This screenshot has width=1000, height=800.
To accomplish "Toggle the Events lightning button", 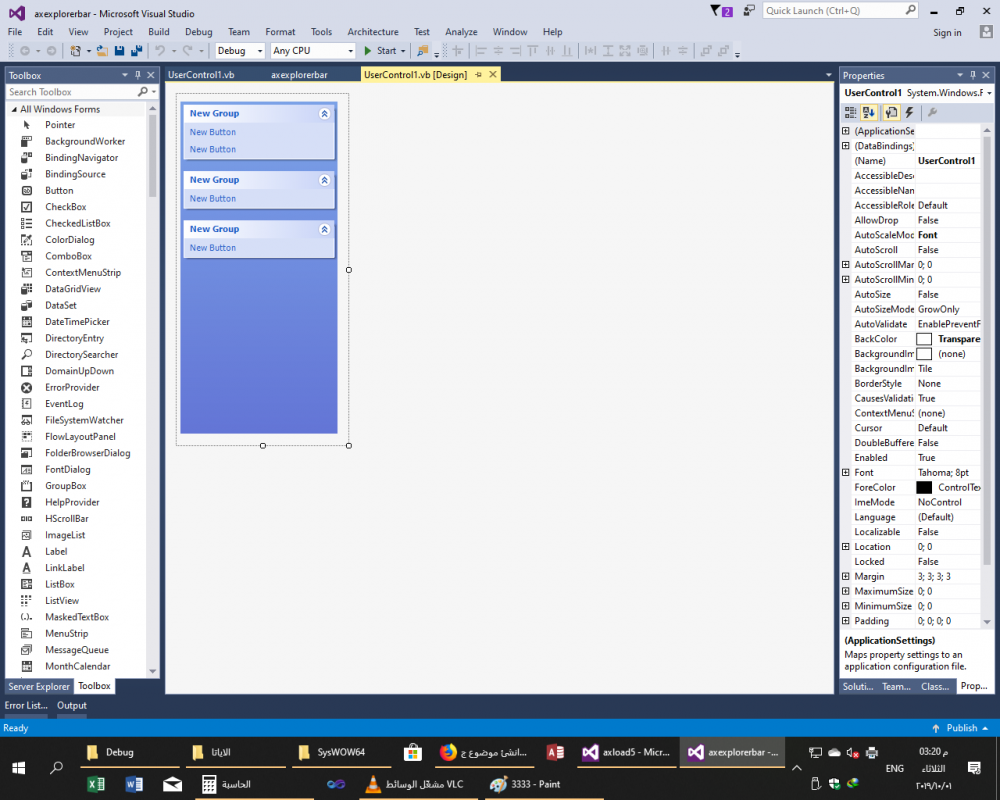I will 910,113.
